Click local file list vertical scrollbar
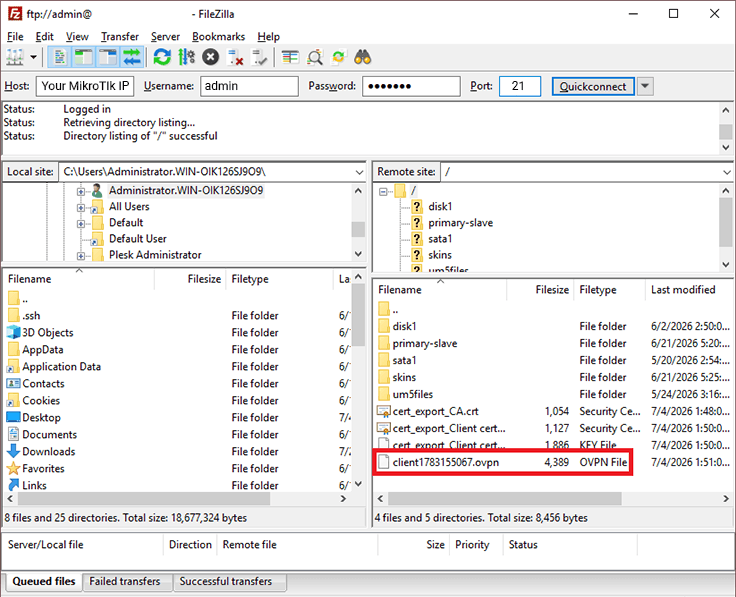The height and width of the screenshot is (597, 736). [358, 314]
